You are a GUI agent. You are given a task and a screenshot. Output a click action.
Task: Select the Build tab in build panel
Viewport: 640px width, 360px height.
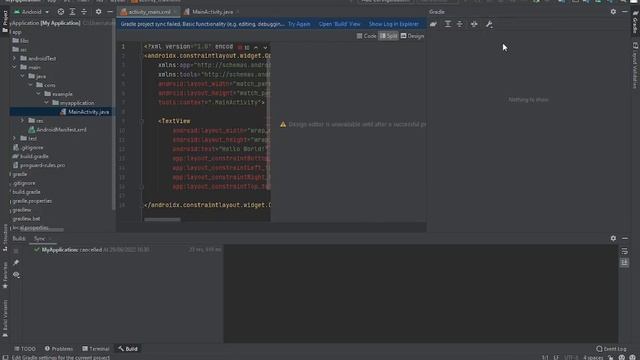[19, 238]
